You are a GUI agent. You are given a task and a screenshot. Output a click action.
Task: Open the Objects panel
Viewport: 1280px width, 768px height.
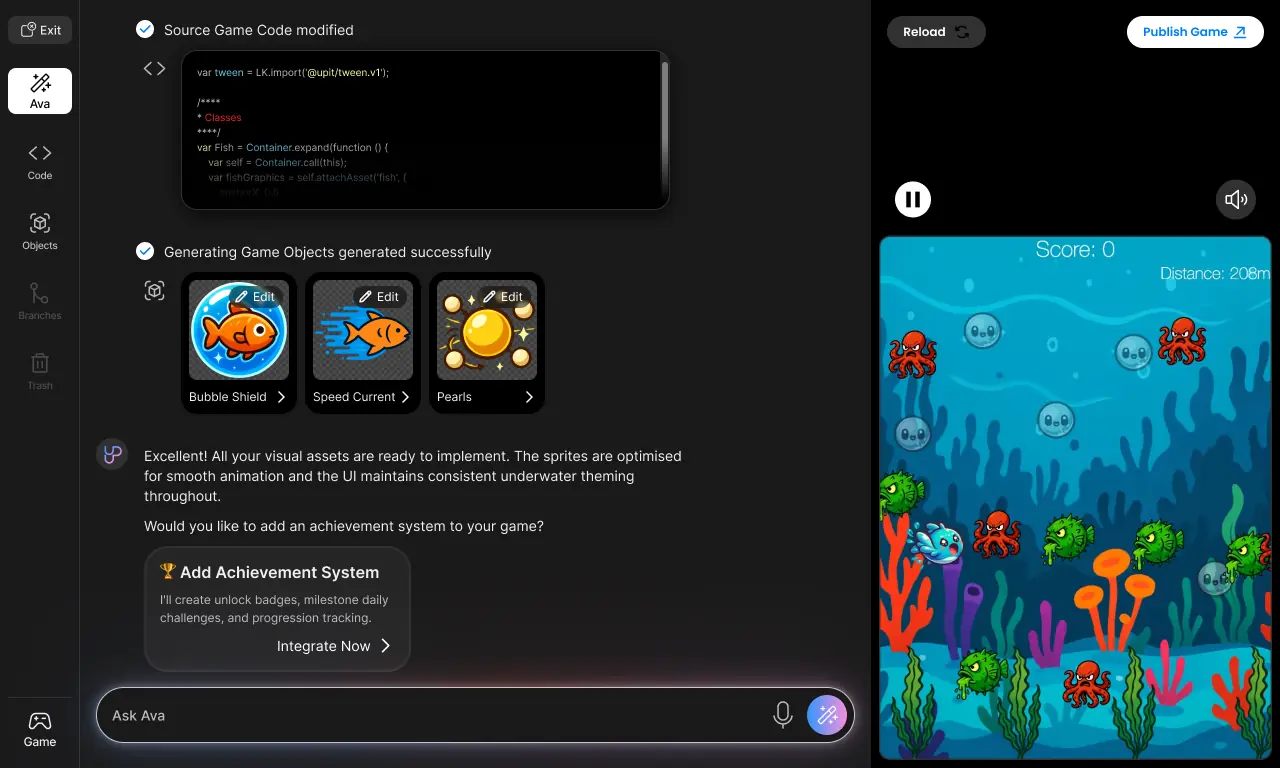[x=40, y=231]
